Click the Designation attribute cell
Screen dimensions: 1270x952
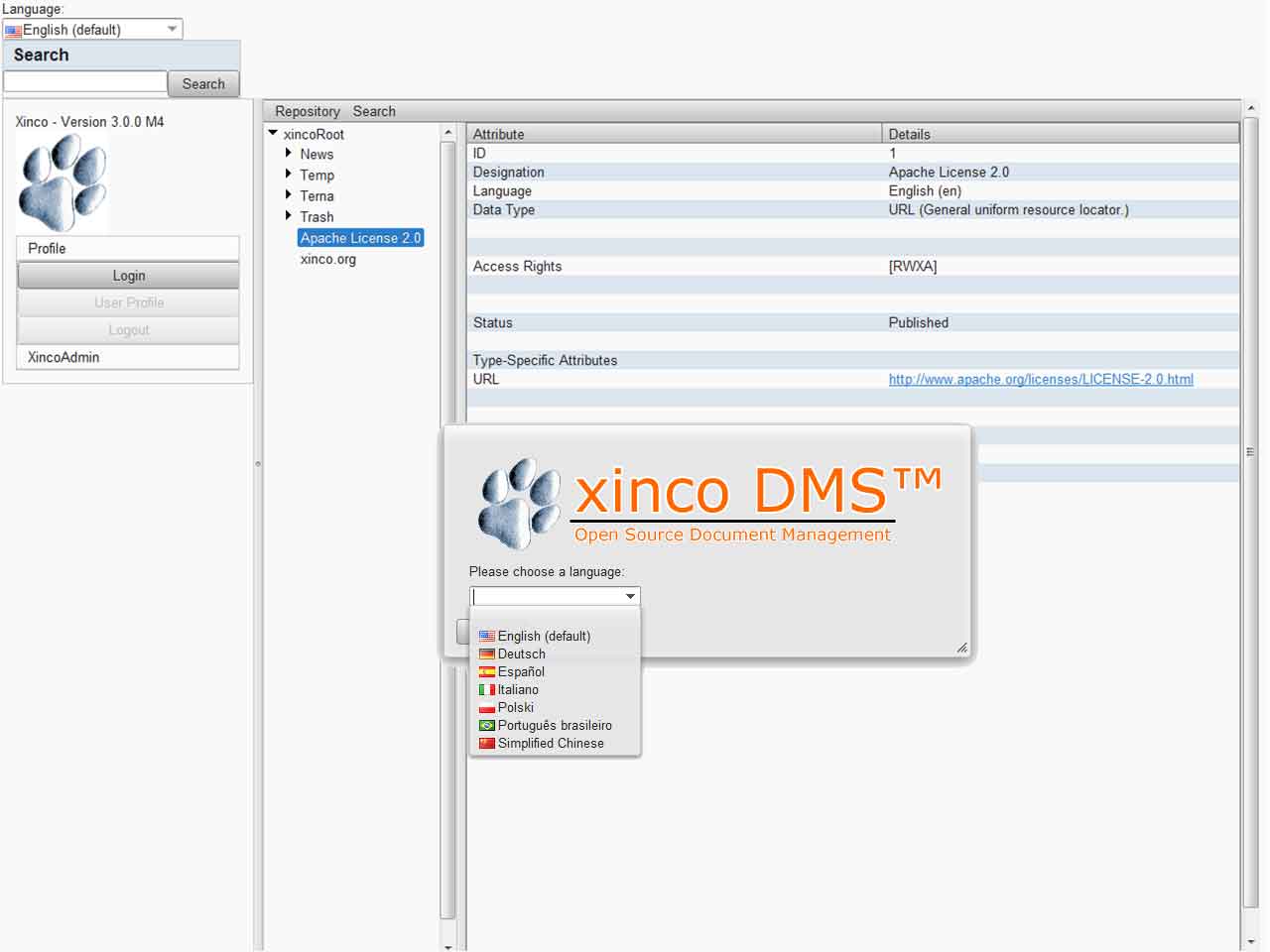[509, 172]
